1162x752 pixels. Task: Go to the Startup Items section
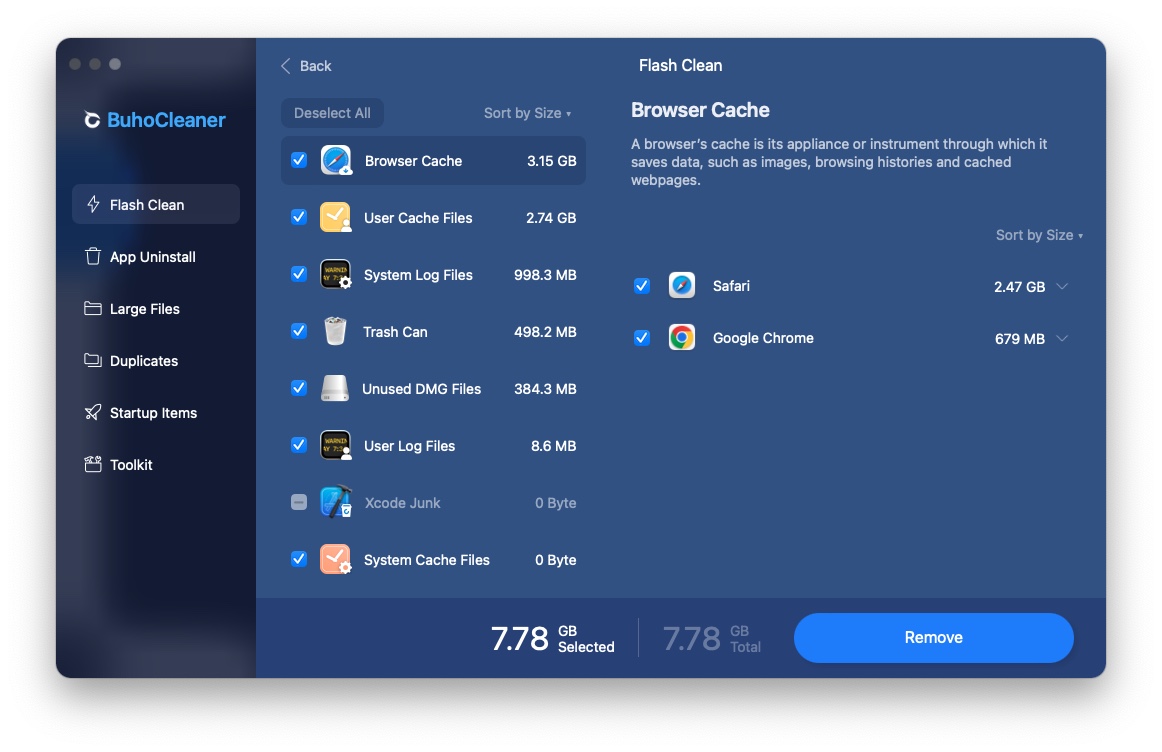pos(156,412)
